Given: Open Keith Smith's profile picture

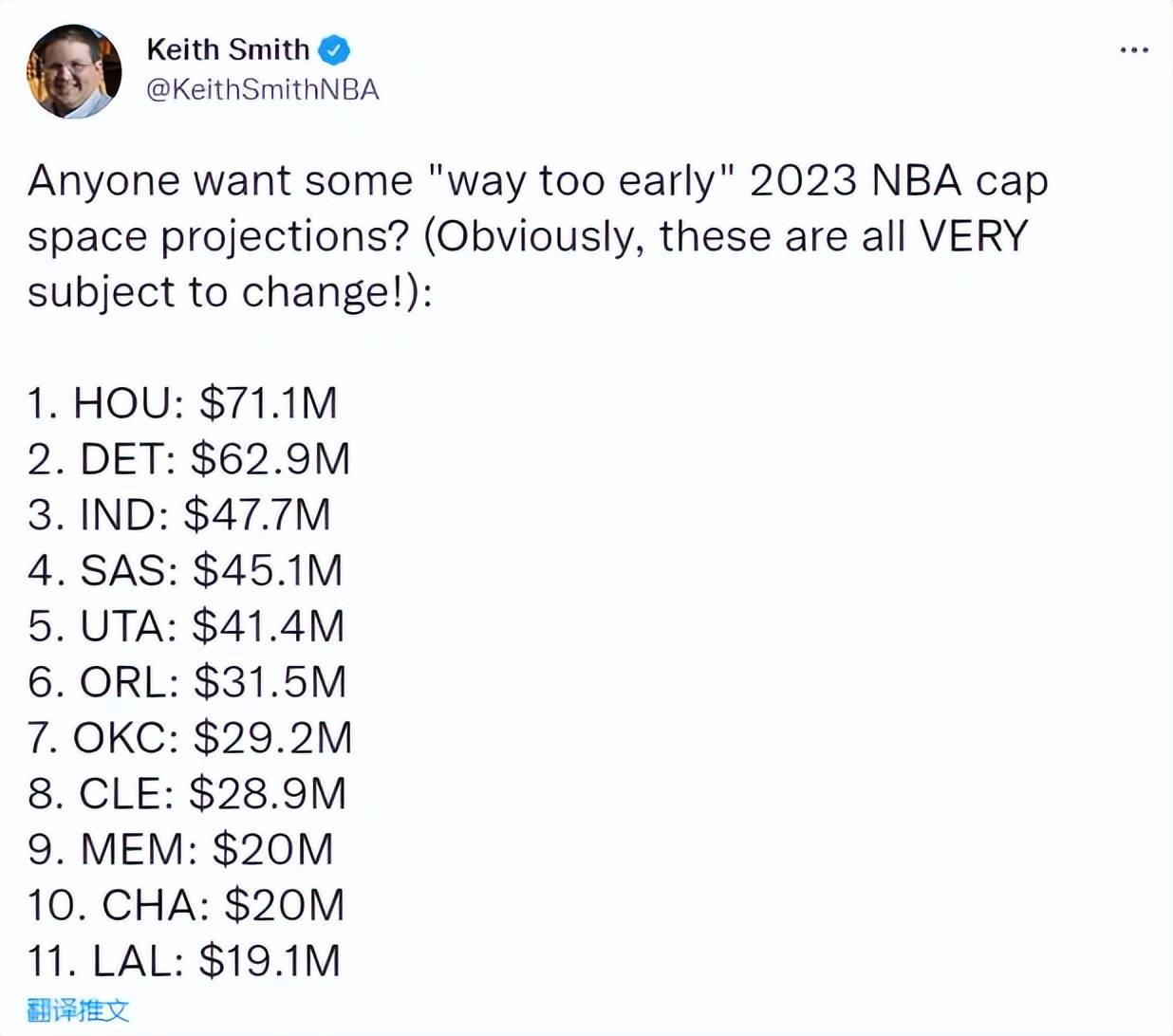Looking at the screenshot, I should pyautogui.click(x=74, y=70).
